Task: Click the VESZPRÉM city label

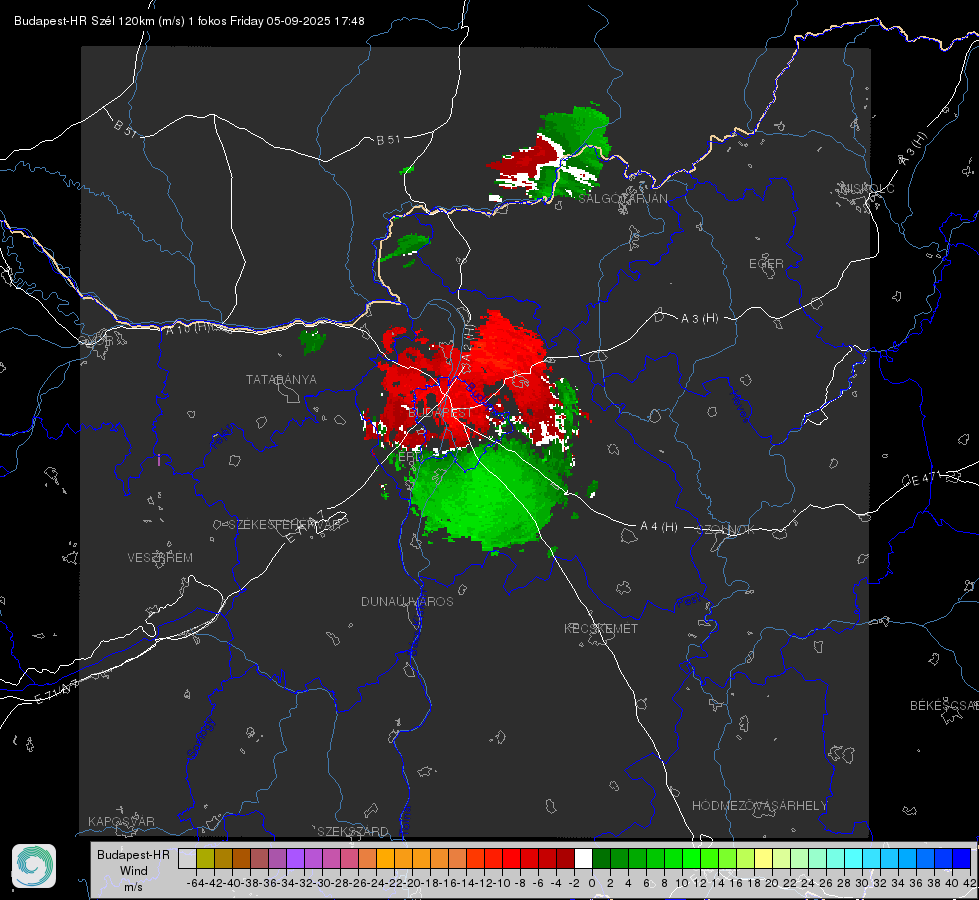Action: tap(160, 558)
